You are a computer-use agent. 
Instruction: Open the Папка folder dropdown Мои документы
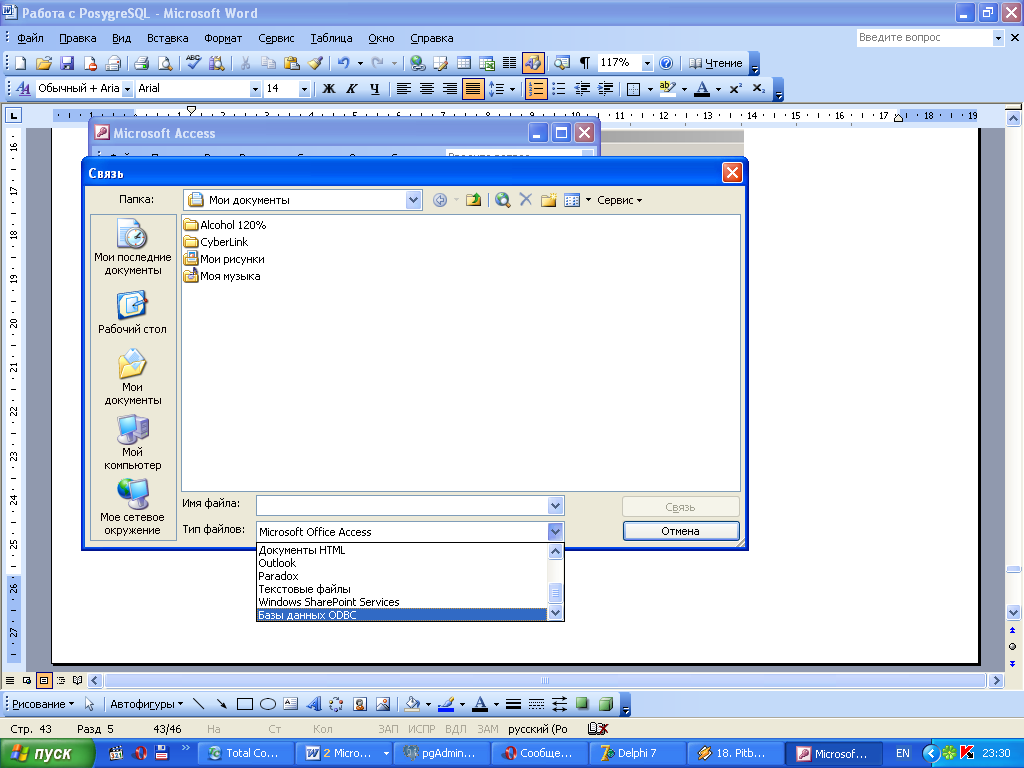tap(413, 200)
